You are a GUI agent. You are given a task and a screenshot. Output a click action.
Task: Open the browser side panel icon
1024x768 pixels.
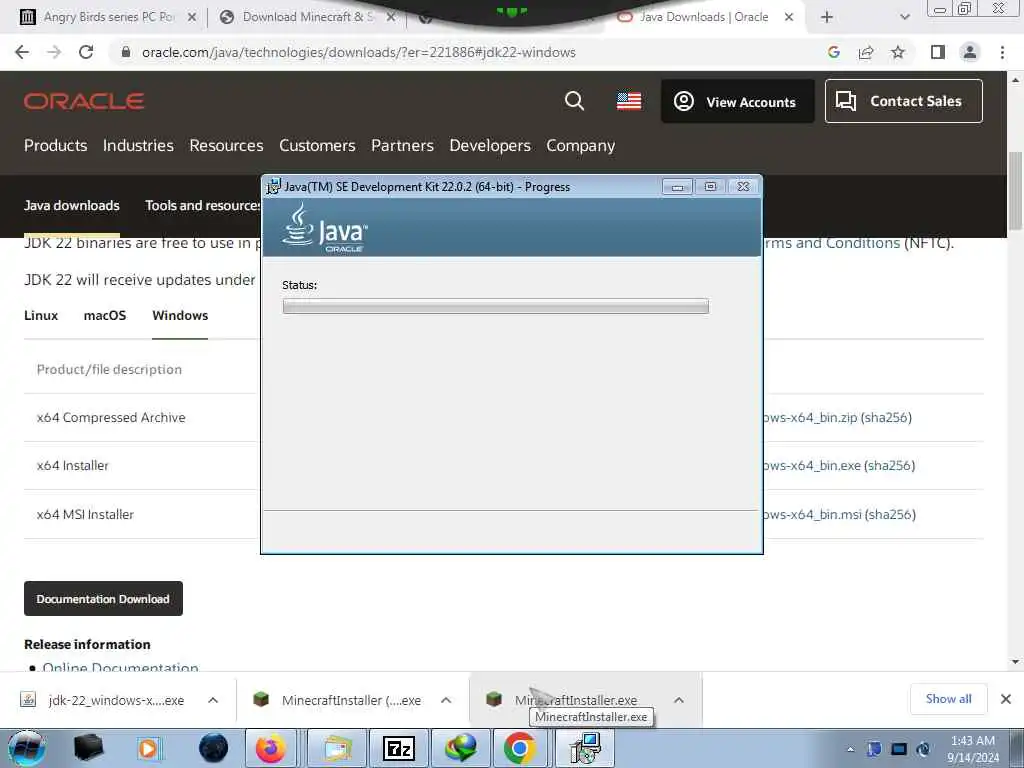(938, 52)
